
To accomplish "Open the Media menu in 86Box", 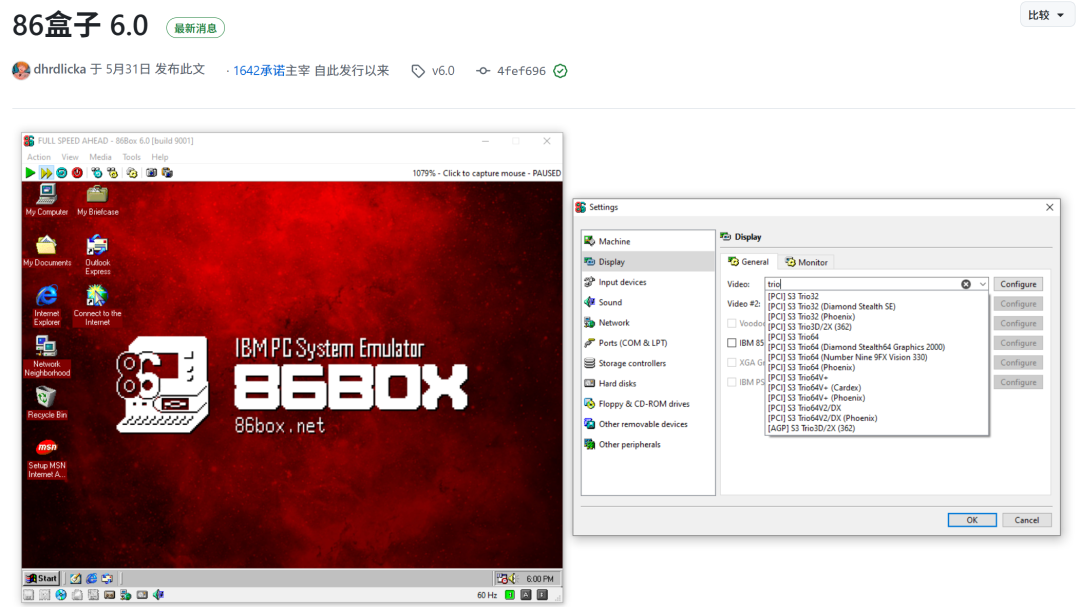I will coord(100,157).
